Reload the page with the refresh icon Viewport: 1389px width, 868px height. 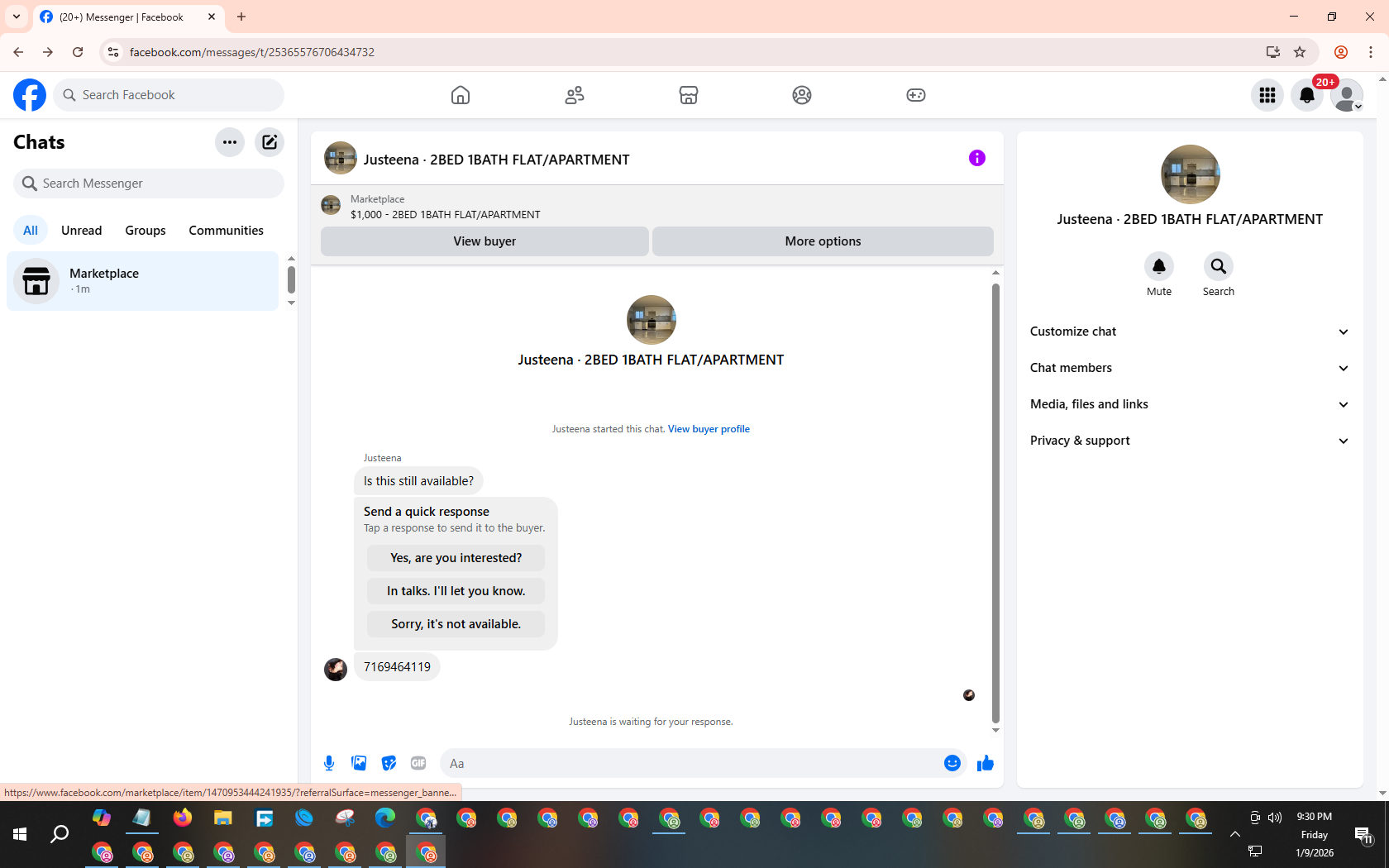click(78, 52)
